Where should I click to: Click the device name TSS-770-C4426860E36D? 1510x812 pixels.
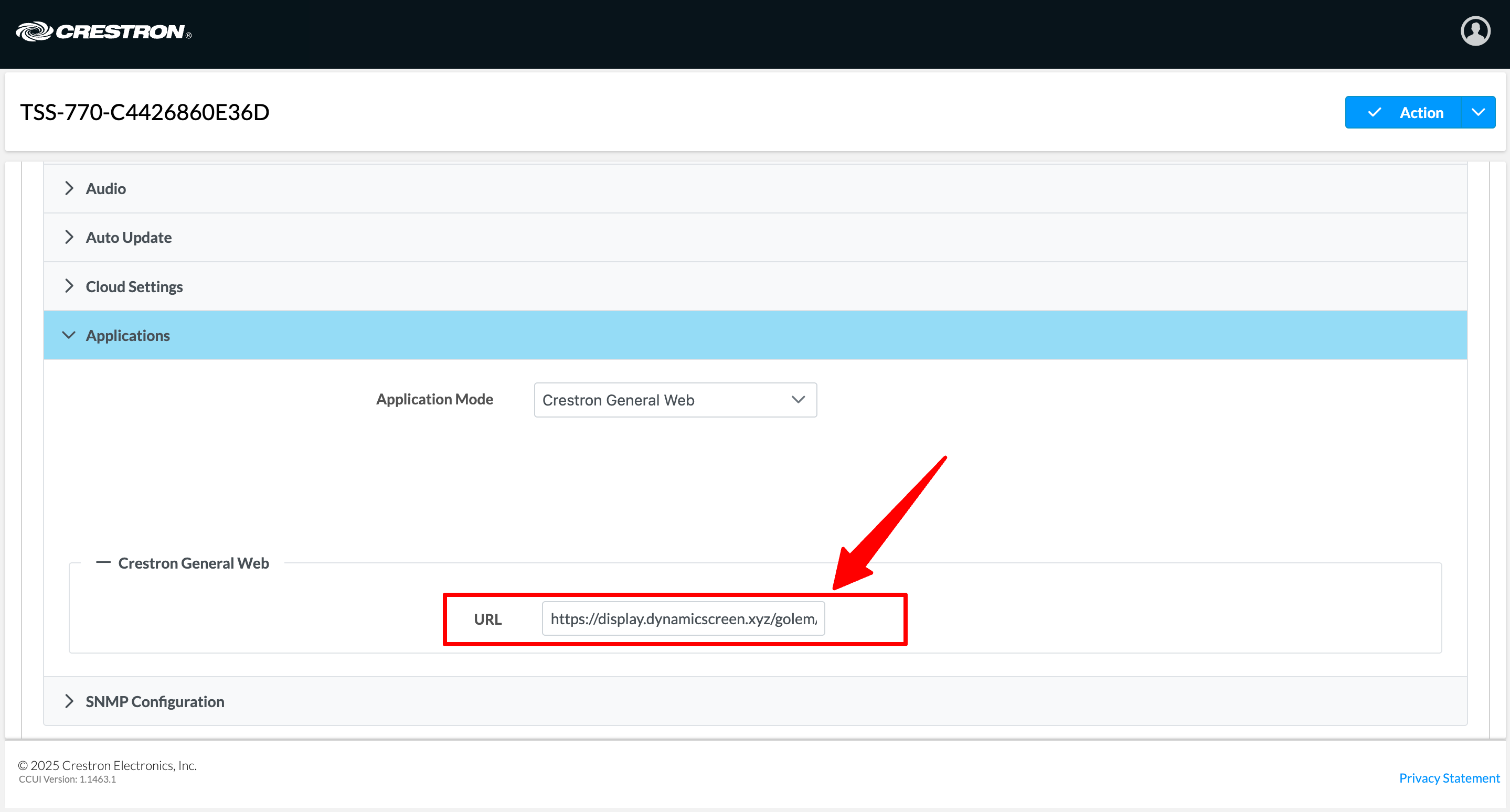[145, 112]
